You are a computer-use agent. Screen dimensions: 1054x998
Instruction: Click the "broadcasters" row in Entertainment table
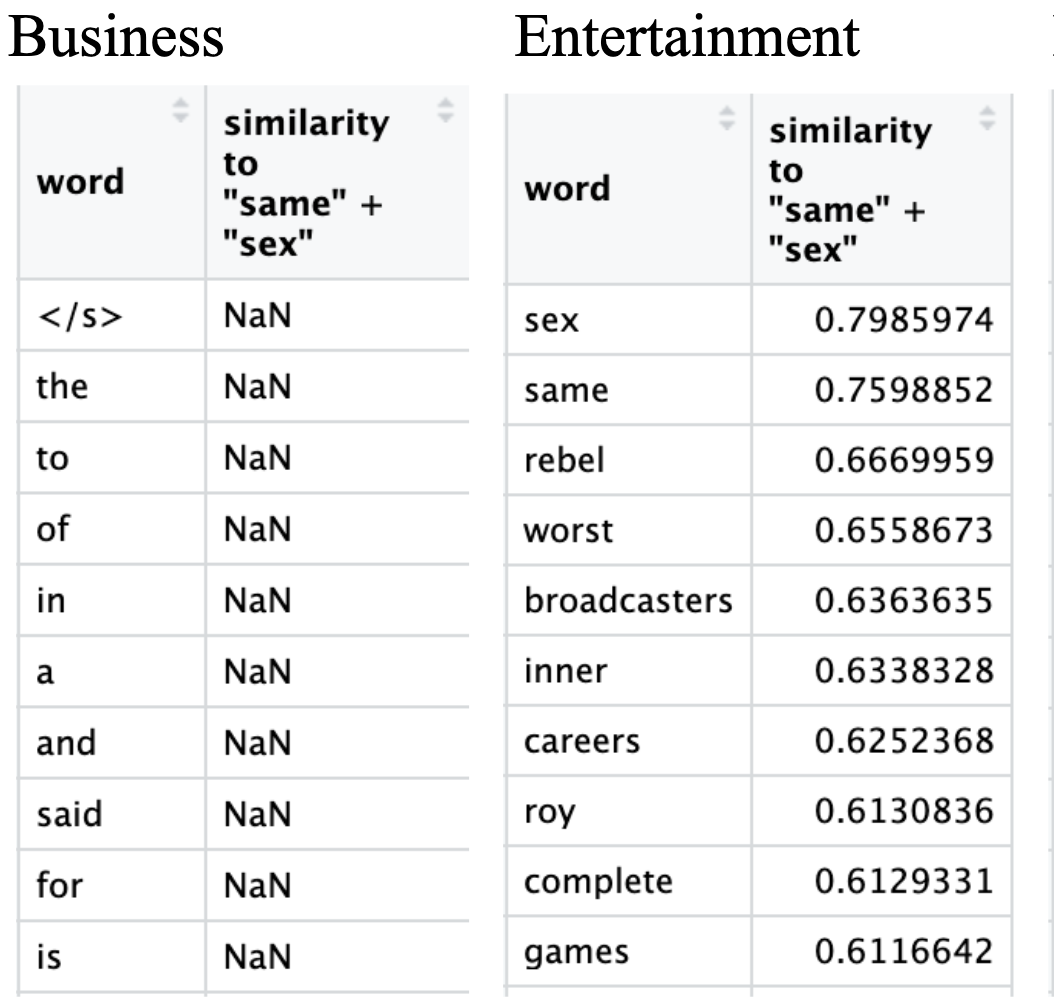click(x=628, y=601)
